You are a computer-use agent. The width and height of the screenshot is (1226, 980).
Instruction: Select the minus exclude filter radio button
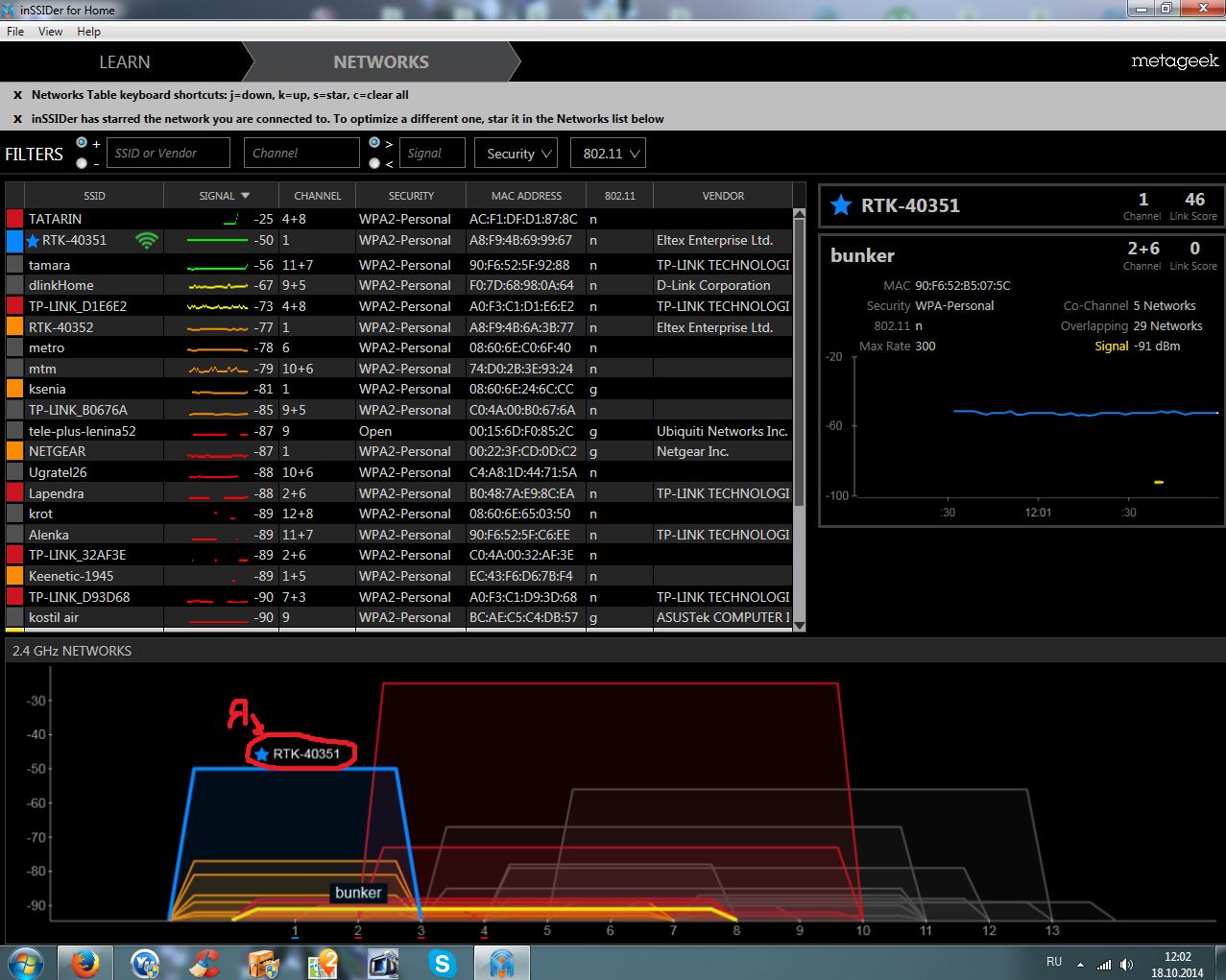tap(82, 163)
